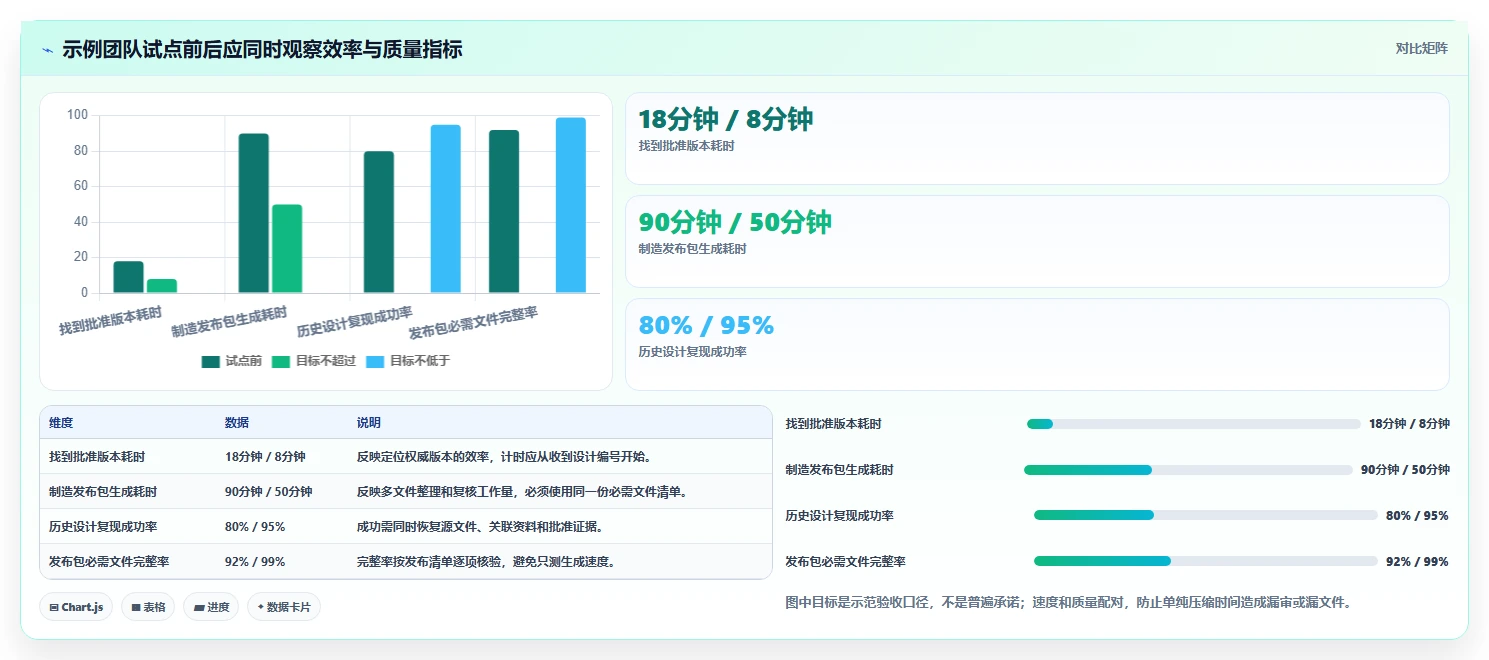Click table cell 历史设计复现成功率
Viewport: 1489px width, 660px height.
pyautogui.click(x=103, y=527)
